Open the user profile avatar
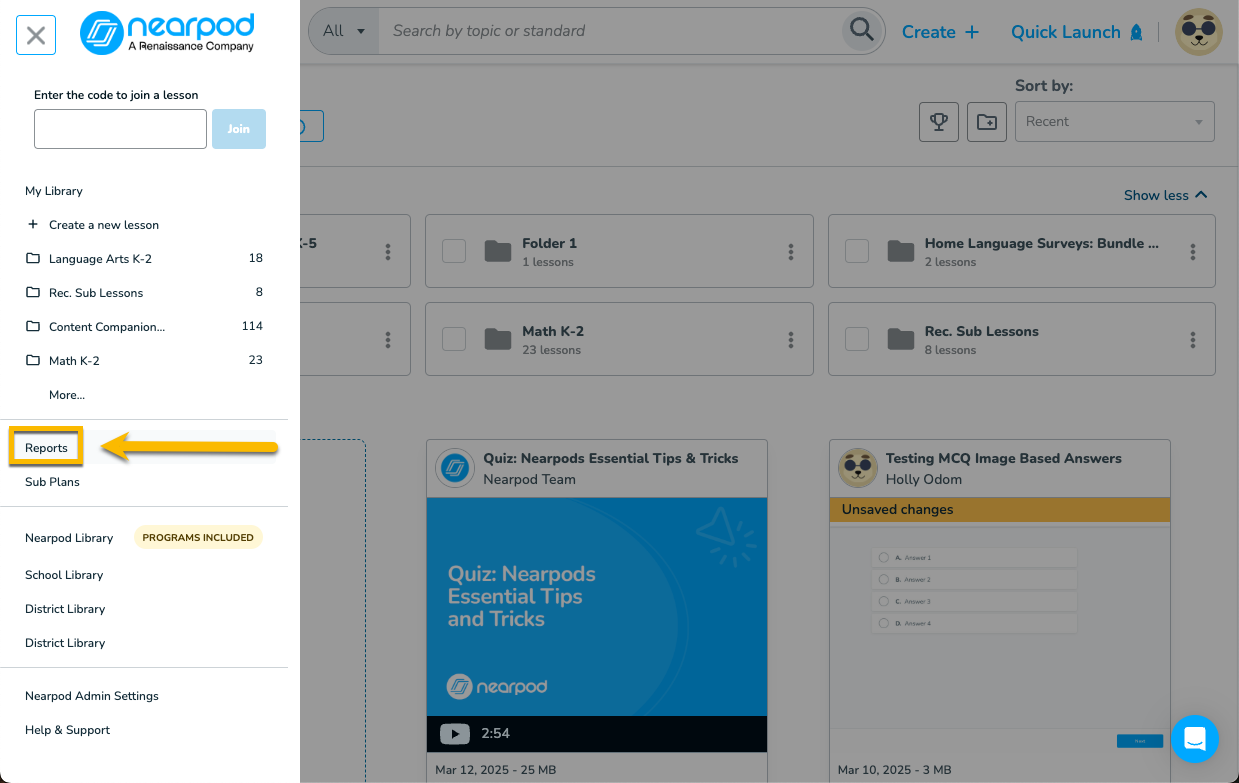 click(x=1197, y=32)
